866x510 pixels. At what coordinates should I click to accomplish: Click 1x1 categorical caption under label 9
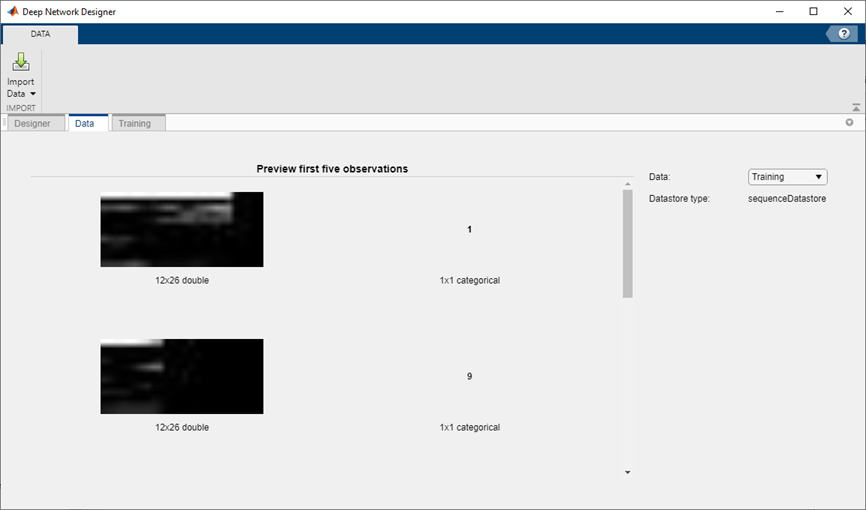[469, 427]
